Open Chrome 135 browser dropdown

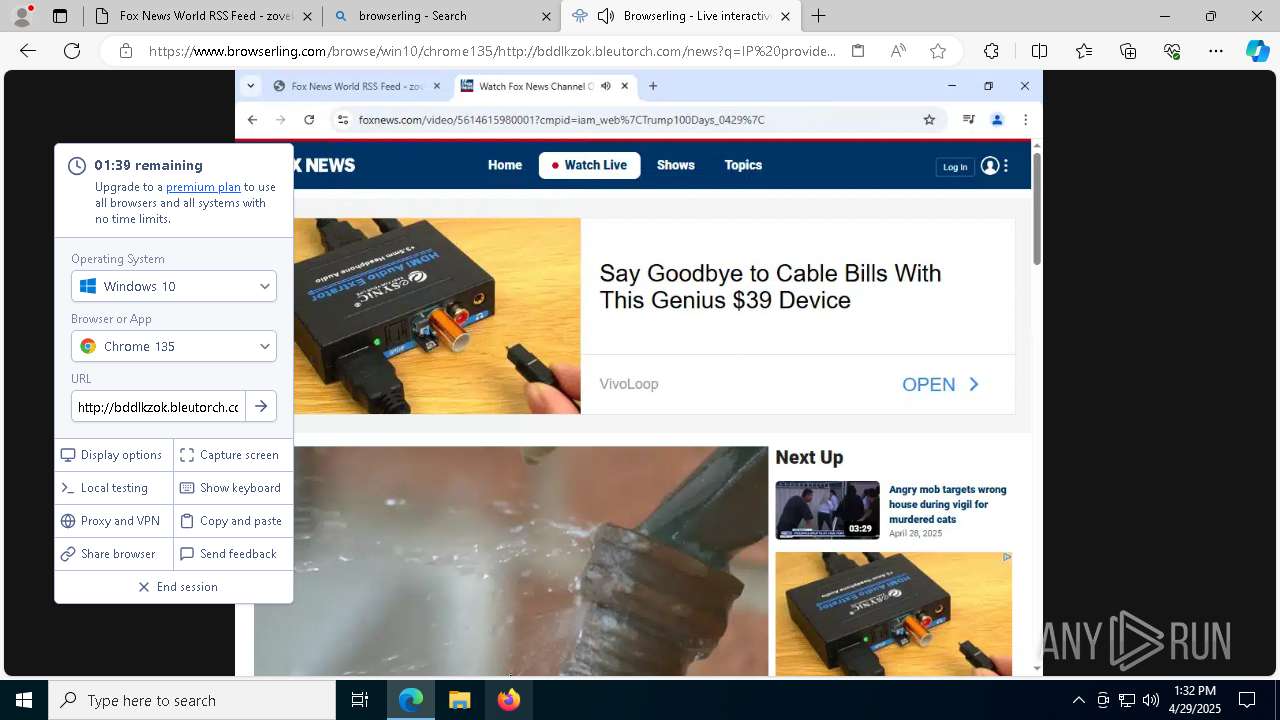[x=174, y=346]
